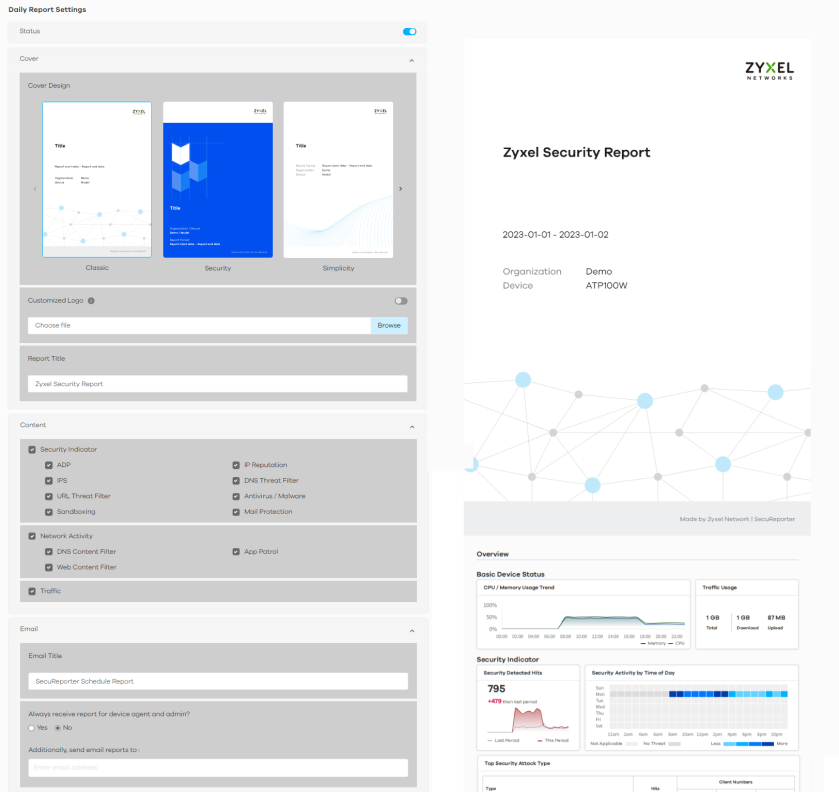The image size is (839, 792).
Task: Select the Simplicity cover design
Action: (338, 180)
